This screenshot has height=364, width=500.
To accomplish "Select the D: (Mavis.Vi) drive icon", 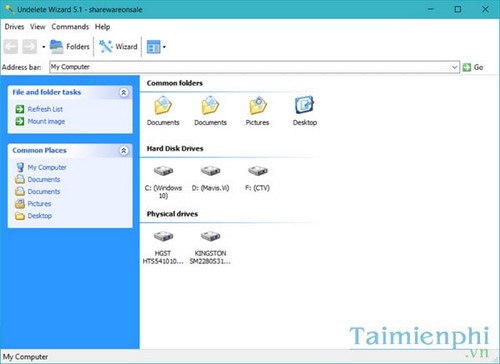I will (210, 171).
